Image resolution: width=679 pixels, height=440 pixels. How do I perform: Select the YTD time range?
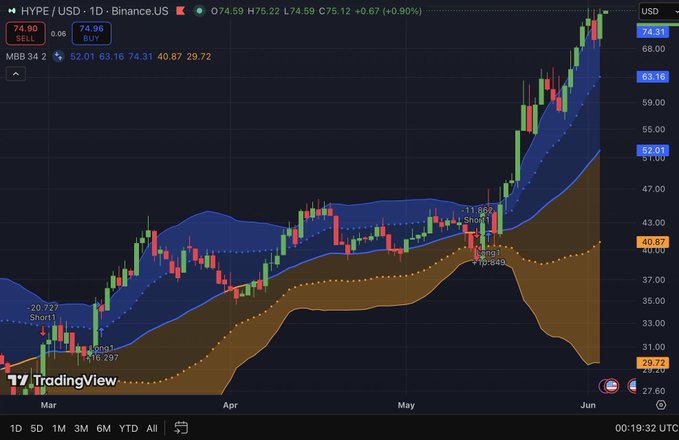(128, 428)
